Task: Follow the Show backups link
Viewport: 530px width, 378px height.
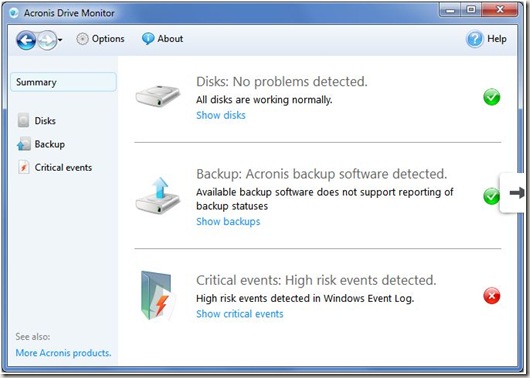Action: pos(228,221)
